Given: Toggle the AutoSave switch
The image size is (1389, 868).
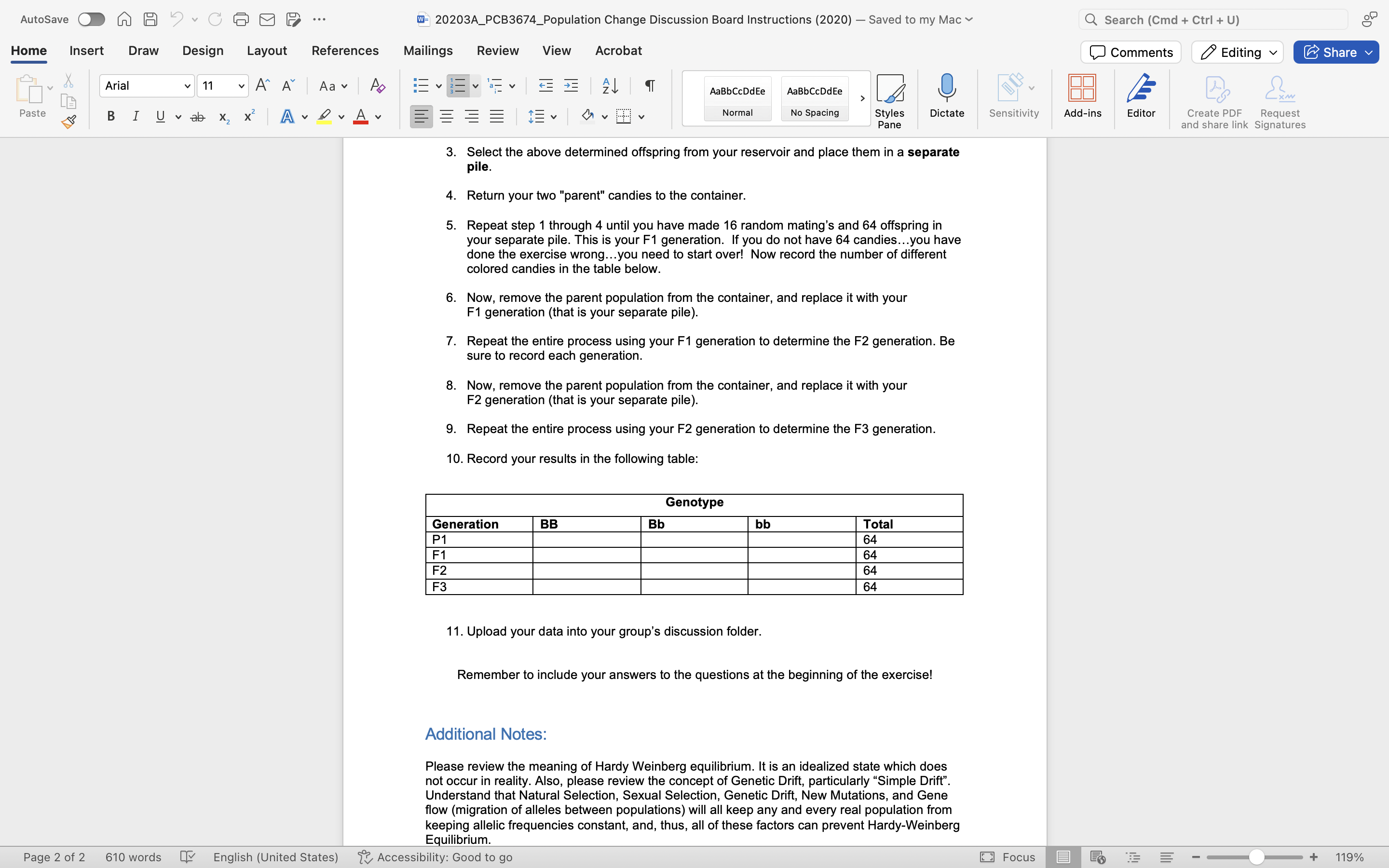Looking at the screenshot, I should tap(91, 19).
